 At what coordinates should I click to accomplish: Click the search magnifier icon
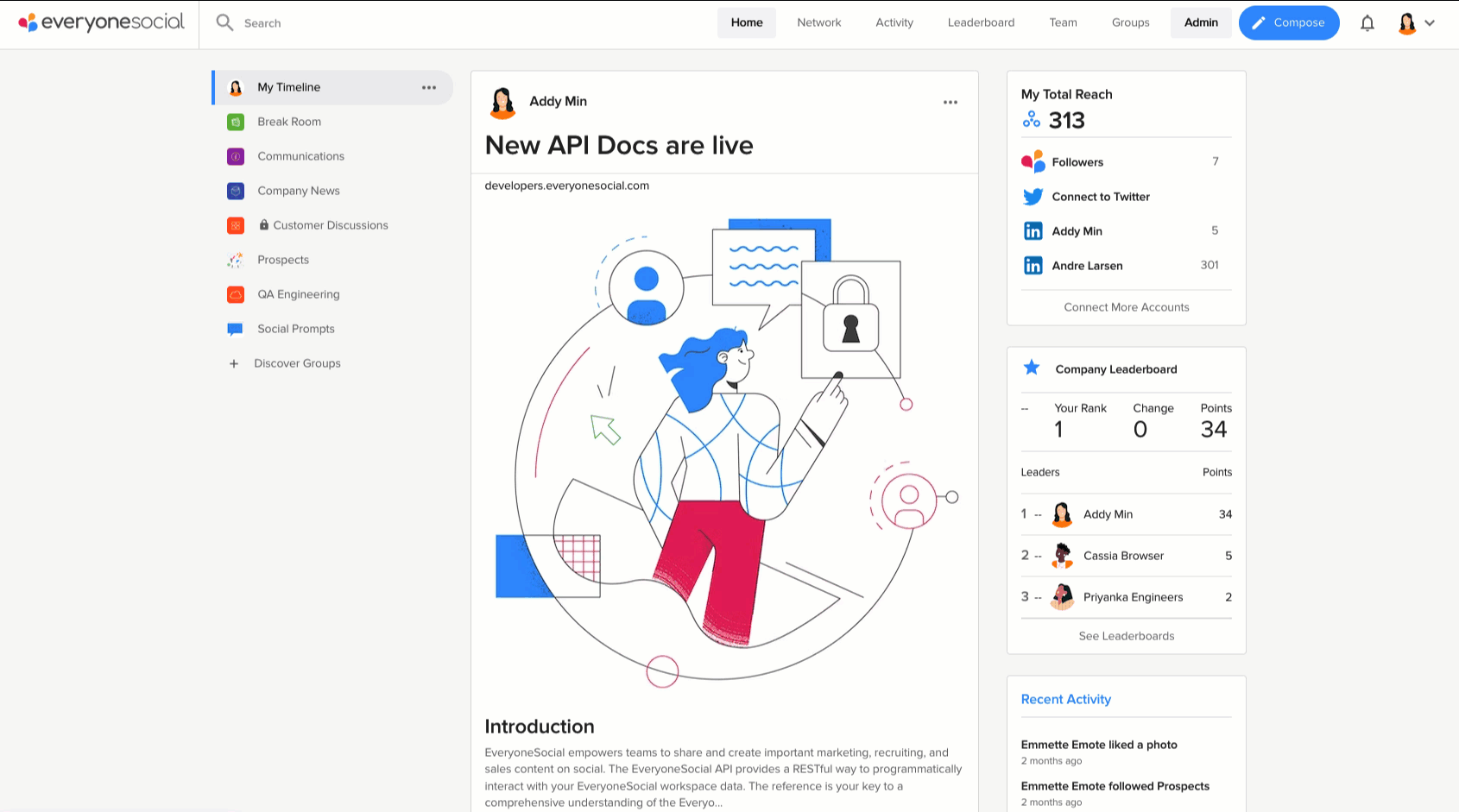pyautogui.click(x=224, y=22)
